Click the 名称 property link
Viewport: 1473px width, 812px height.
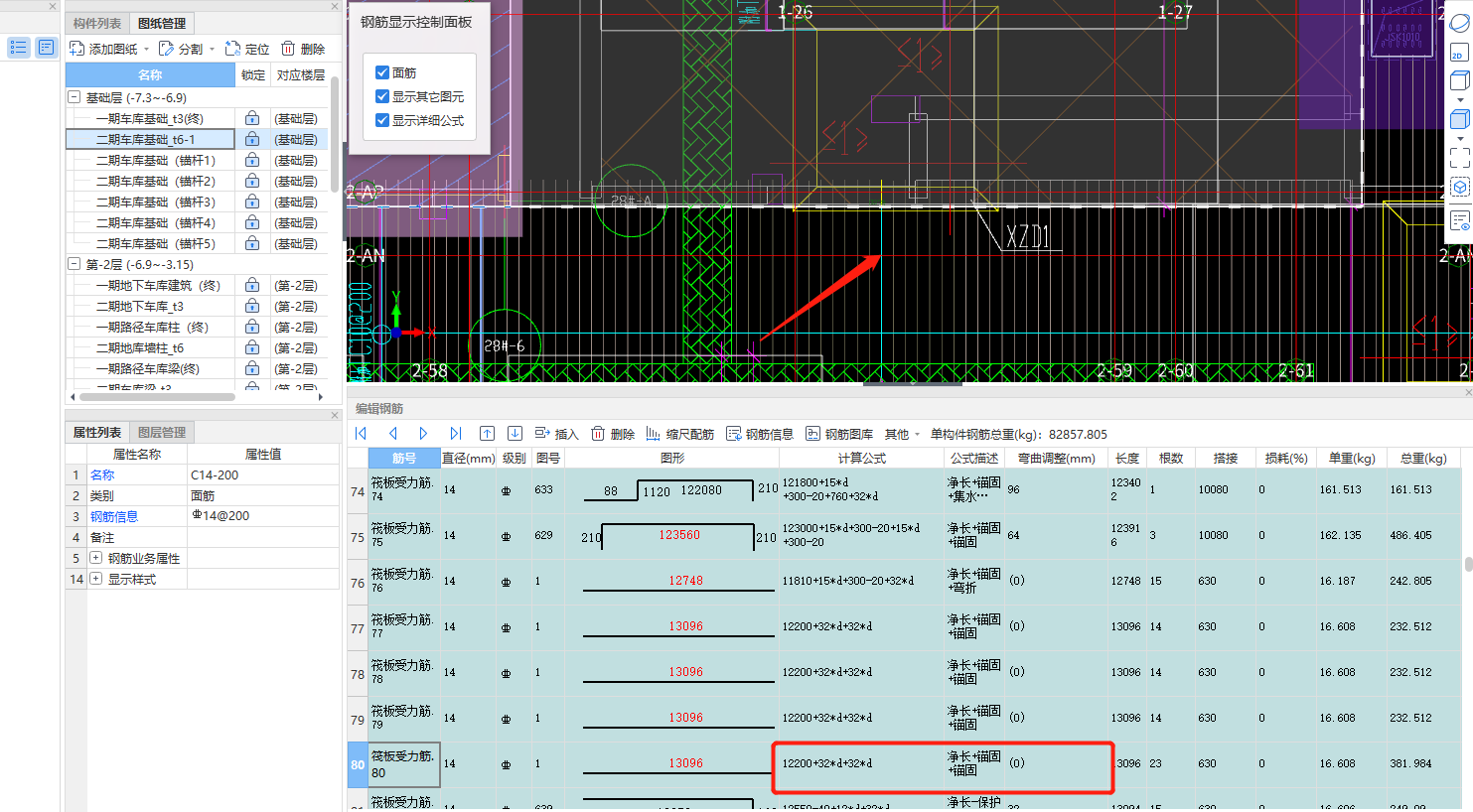[x=102, y=474]
